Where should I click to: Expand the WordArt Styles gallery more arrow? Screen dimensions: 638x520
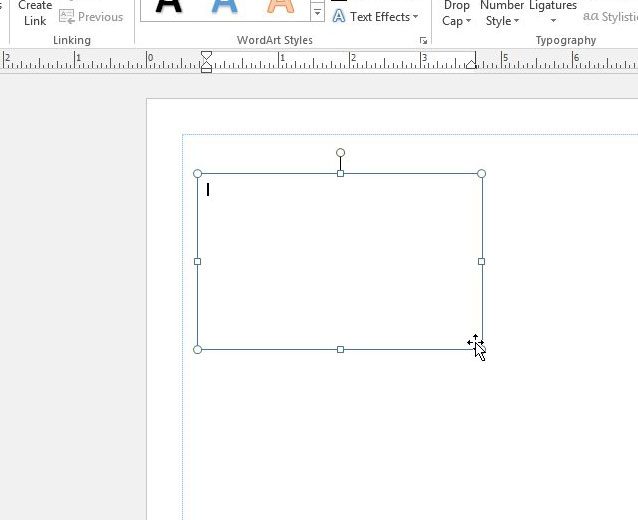[317, 14]
